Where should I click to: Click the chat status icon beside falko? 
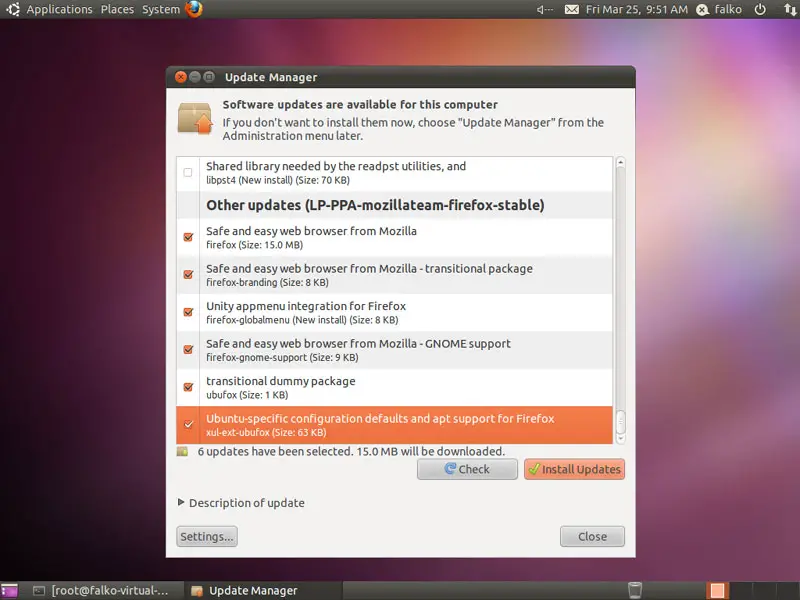click(x=703, y=9)
